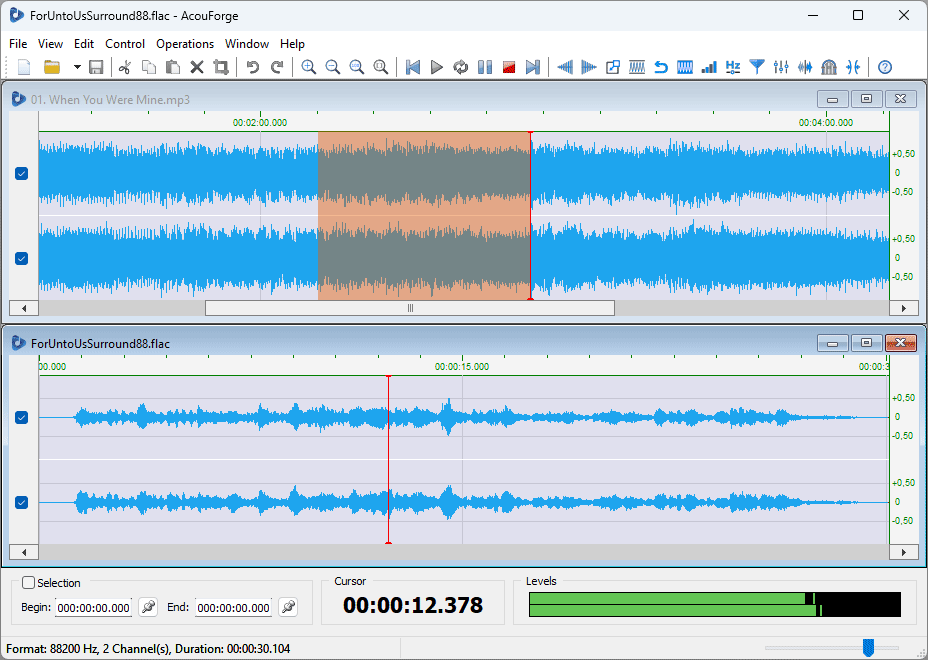Open the File menu
Viewport: 928px width, 660px height.
coord(18,44)
